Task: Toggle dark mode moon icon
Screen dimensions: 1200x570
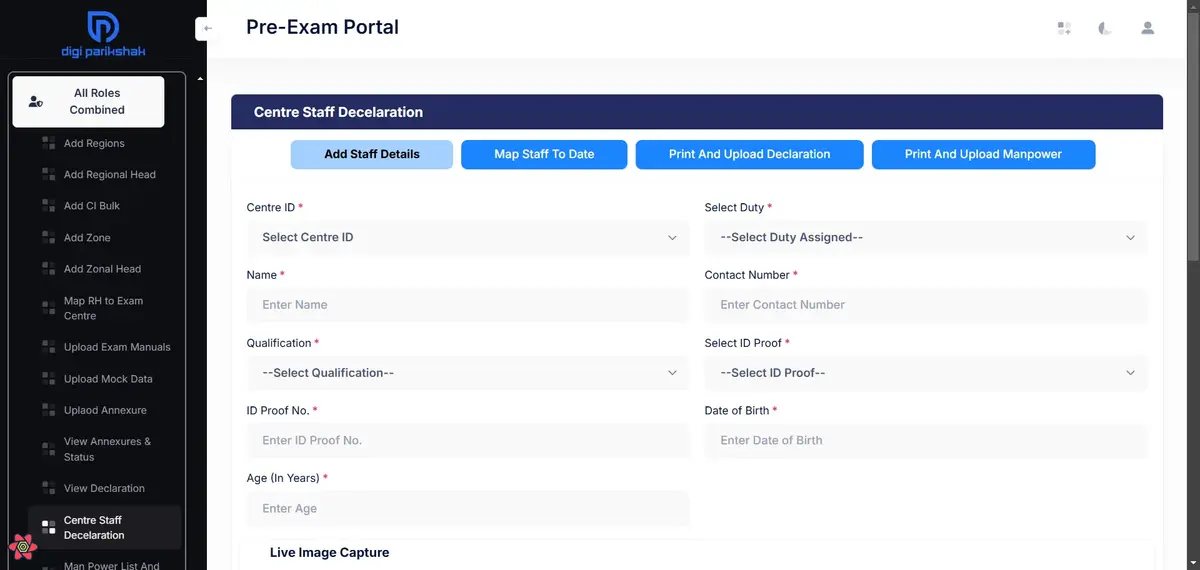Action: [x=1105, y=29]
